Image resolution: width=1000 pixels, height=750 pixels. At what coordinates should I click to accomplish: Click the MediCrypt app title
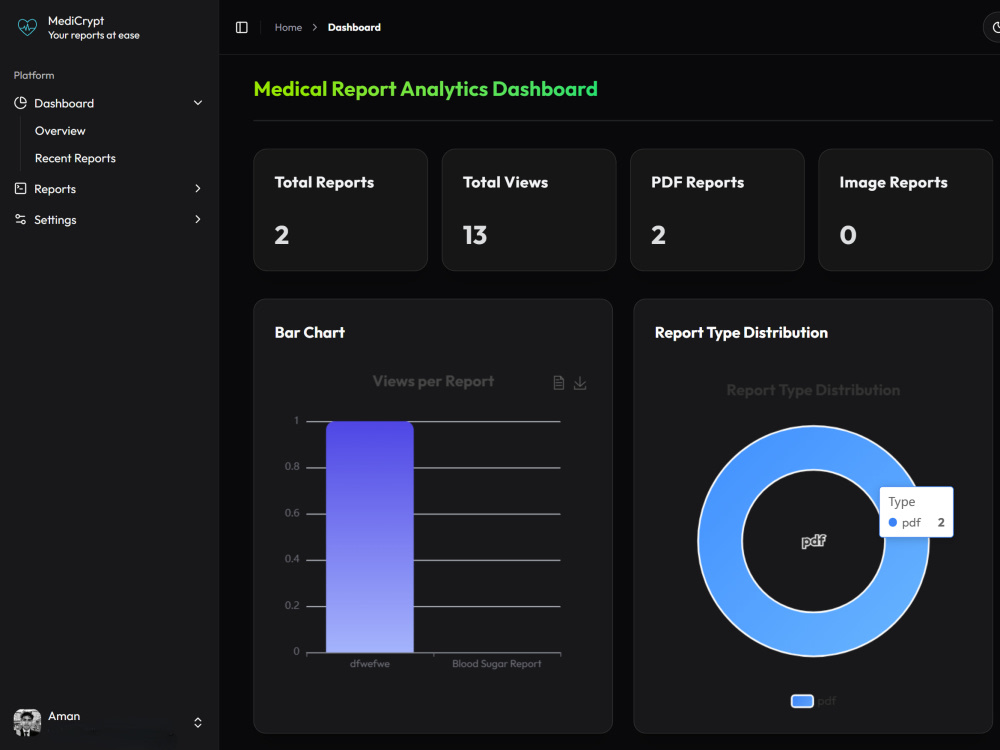click(76, 21)
